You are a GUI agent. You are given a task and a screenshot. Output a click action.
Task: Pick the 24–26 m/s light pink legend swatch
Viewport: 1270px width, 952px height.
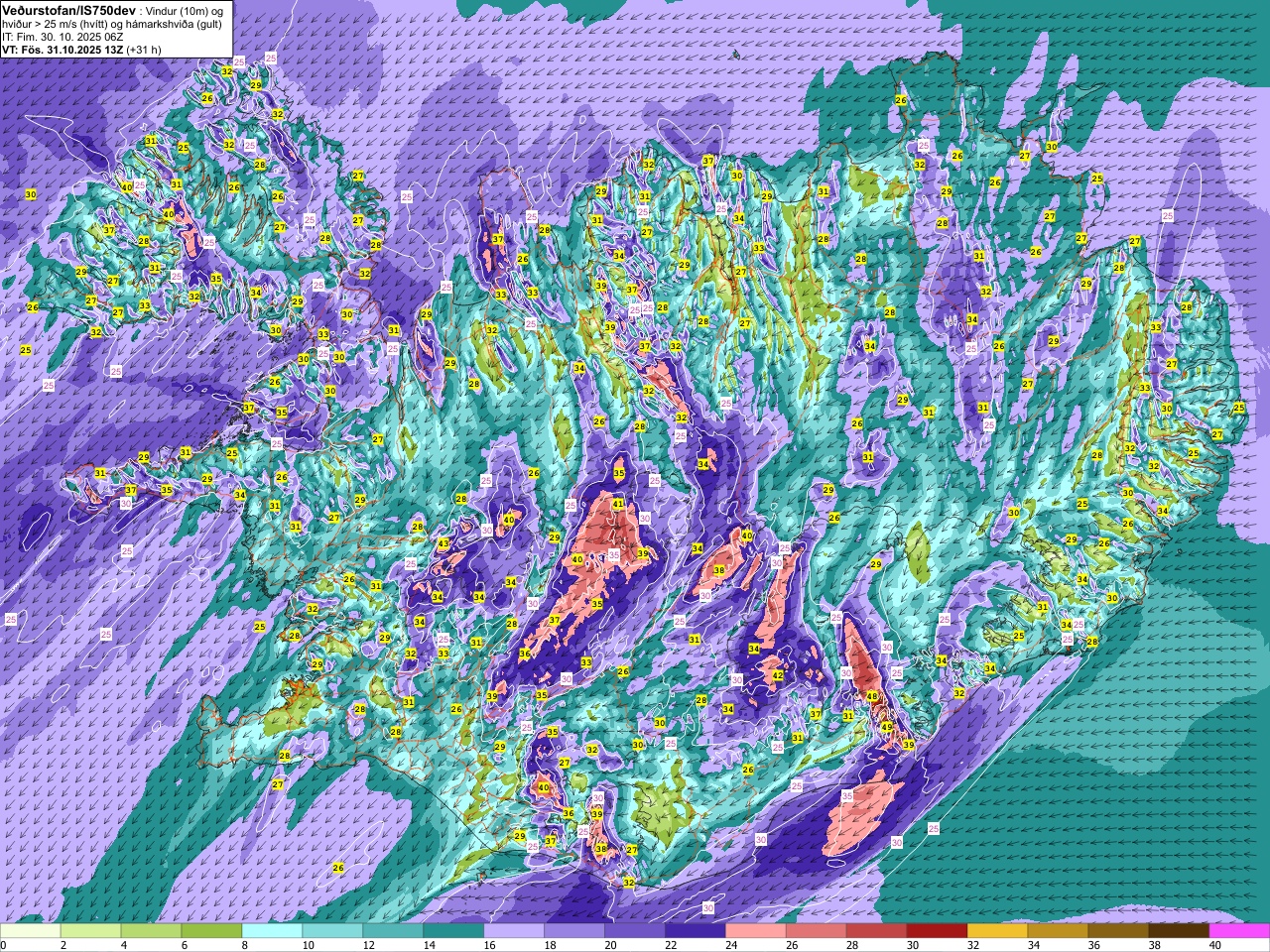tap(756, 932)
